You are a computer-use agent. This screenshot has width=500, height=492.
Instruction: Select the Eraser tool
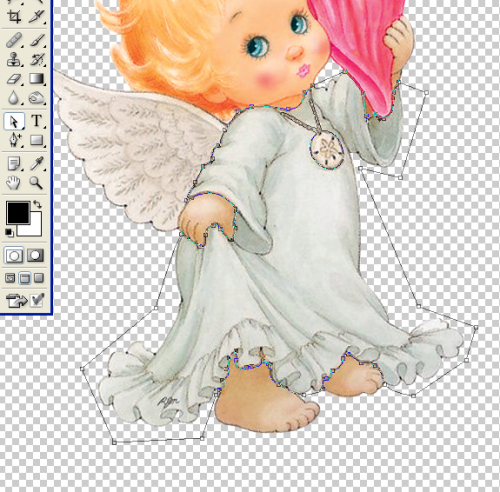click(14, 79)
